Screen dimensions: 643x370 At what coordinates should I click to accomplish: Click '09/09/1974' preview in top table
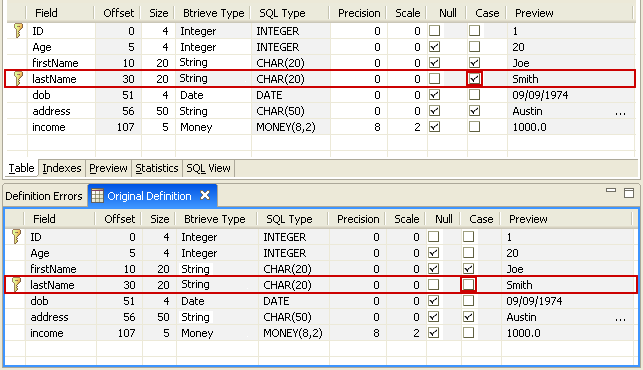pos(540,95)
